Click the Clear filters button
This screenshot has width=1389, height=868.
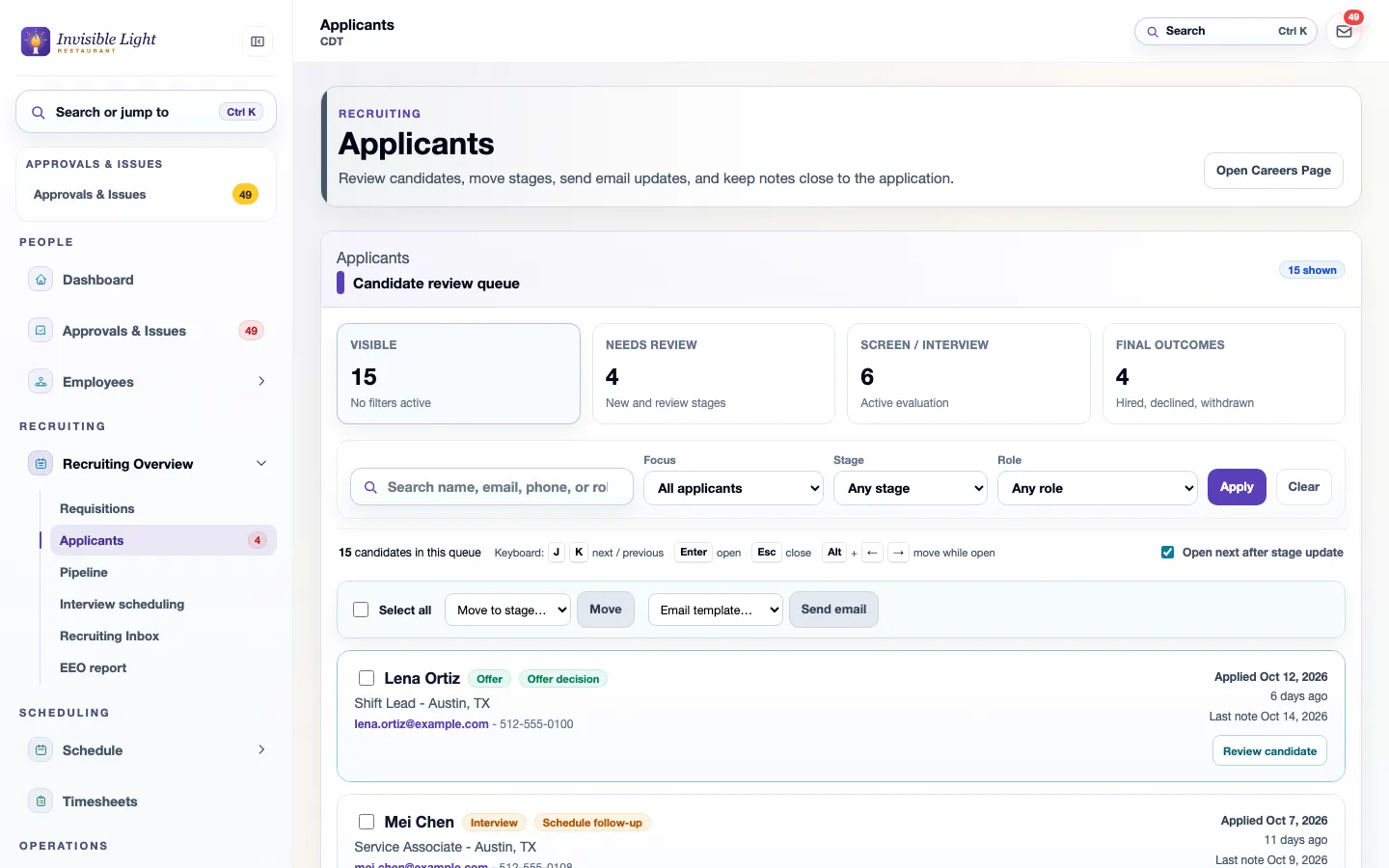pyautogui.click(x=1304, y=487)
